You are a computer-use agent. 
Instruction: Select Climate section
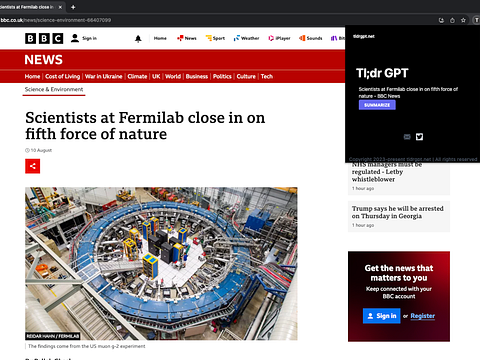[x=137, y=76]
